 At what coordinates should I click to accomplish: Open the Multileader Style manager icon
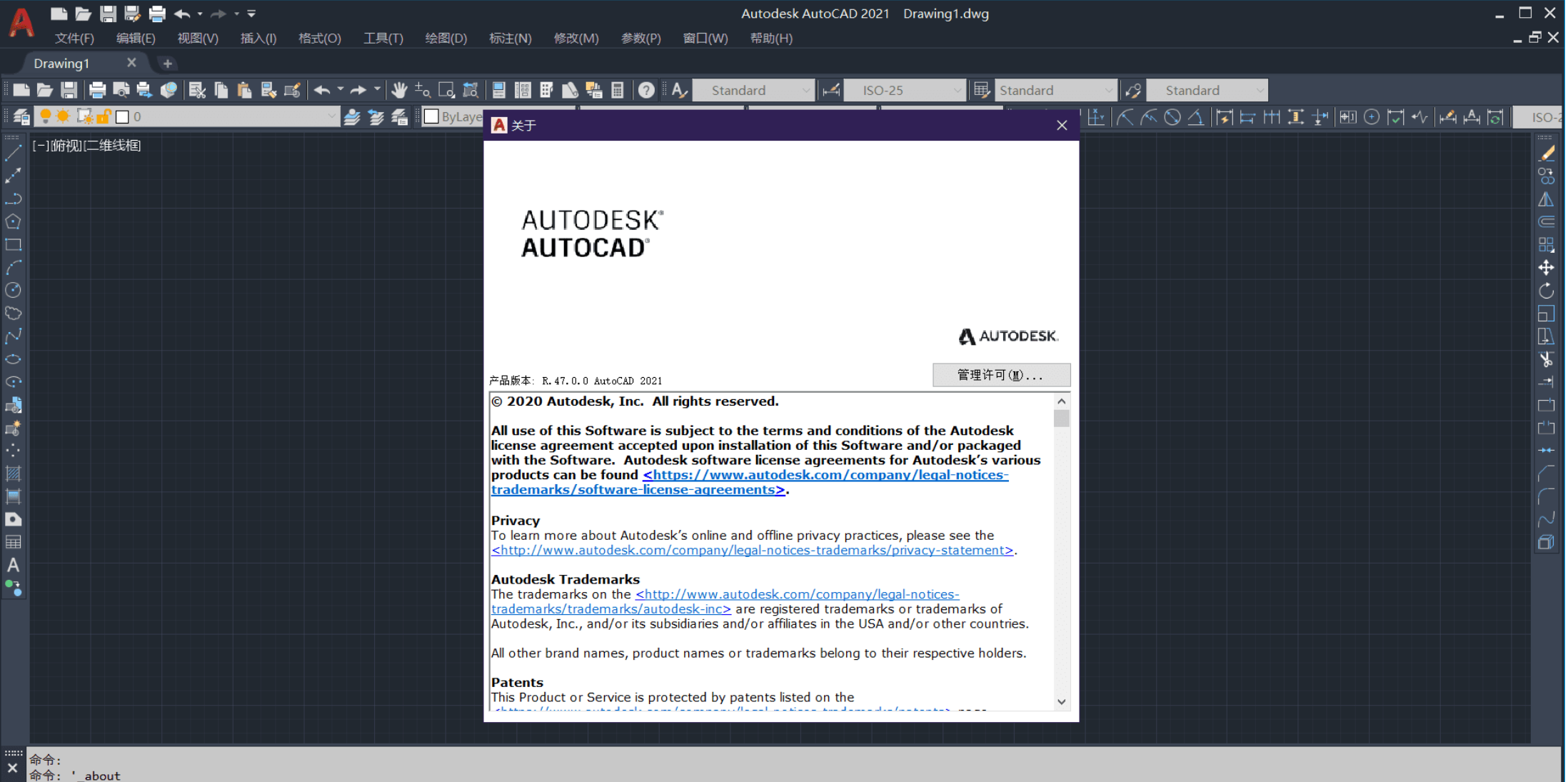1133,90
